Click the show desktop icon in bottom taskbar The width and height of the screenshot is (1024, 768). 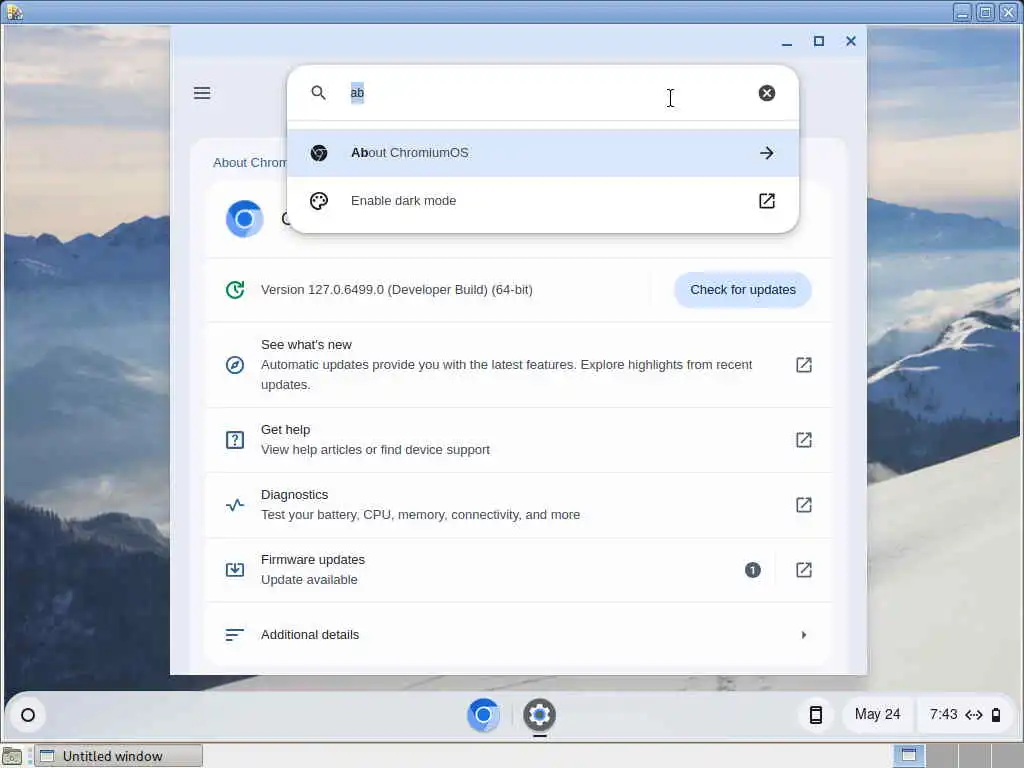click(x=12, y=756)
